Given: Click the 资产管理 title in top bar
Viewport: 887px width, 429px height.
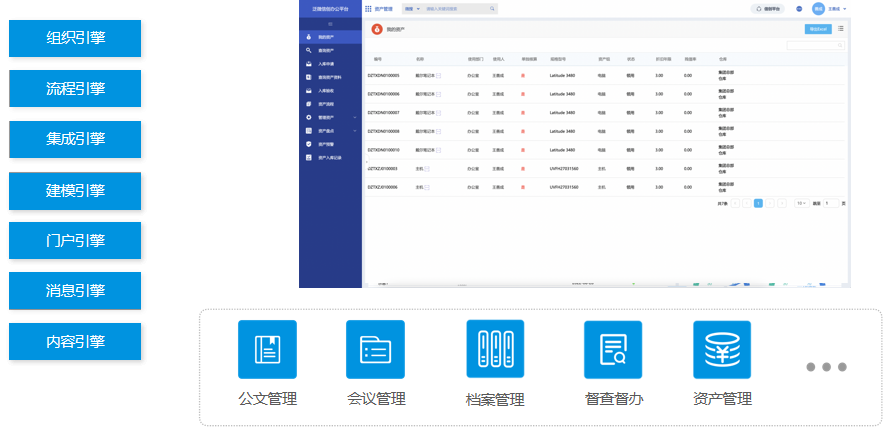Looking at the screenshot, I should click(384, 9).
